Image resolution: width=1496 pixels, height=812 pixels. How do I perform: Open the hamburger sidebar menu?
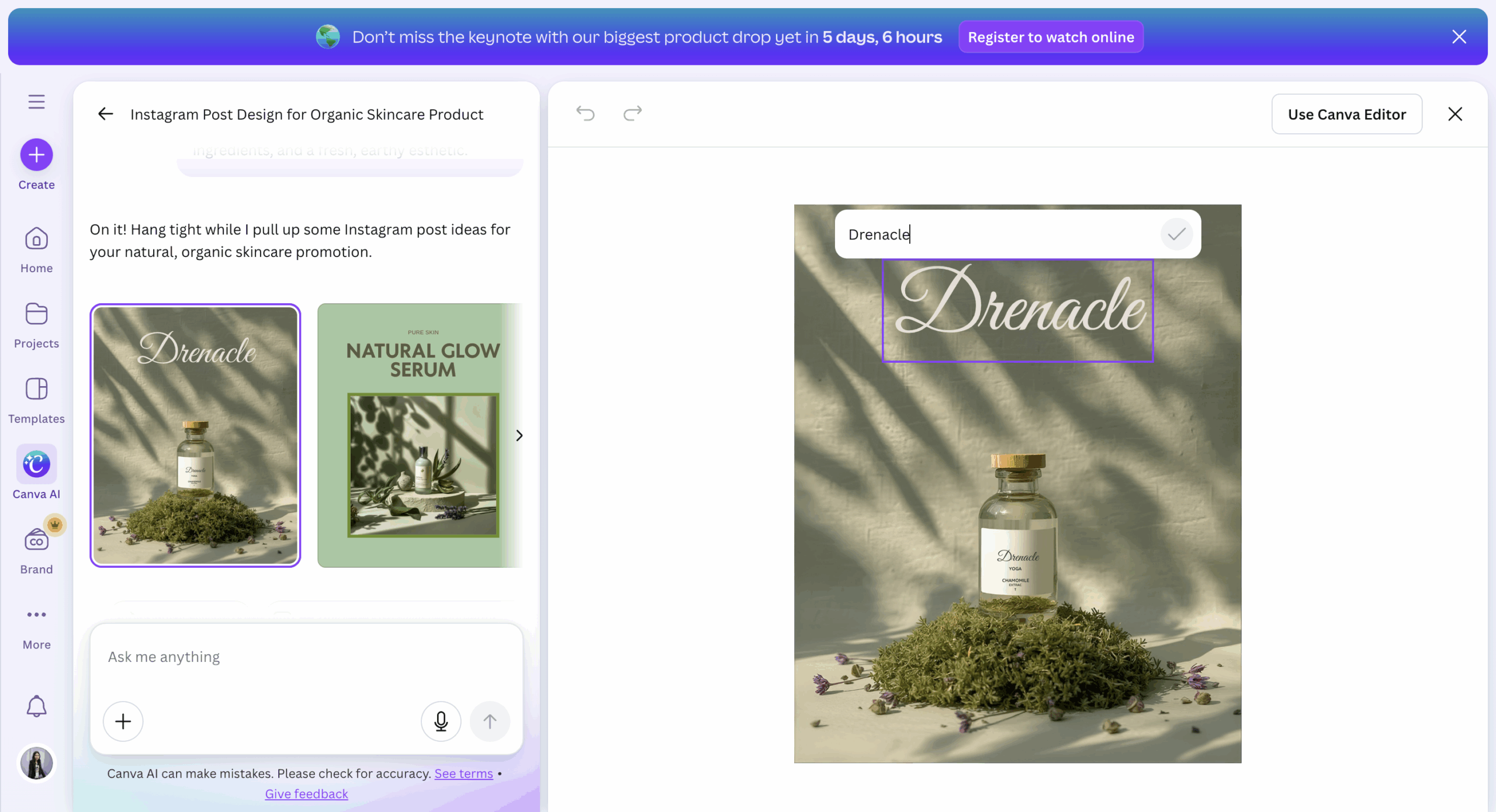pos(36,102)
